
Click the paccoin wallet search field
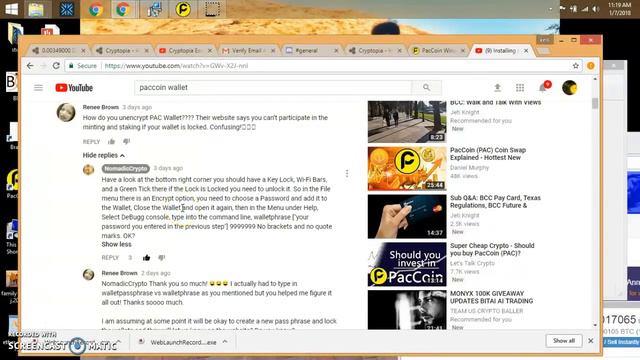pos(273,87)
